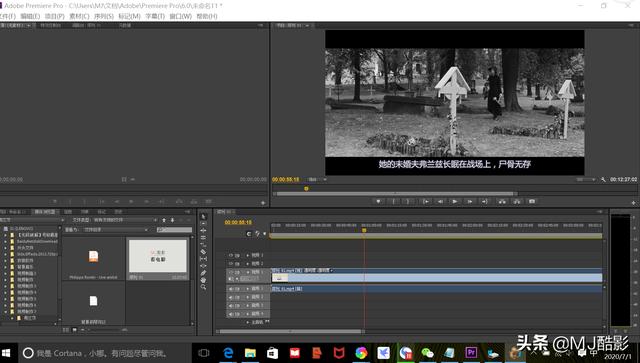Viewport: 640px width, 363px height.
Task: Mute 音频 4 track speaker toggle
Action: (231, 314)
